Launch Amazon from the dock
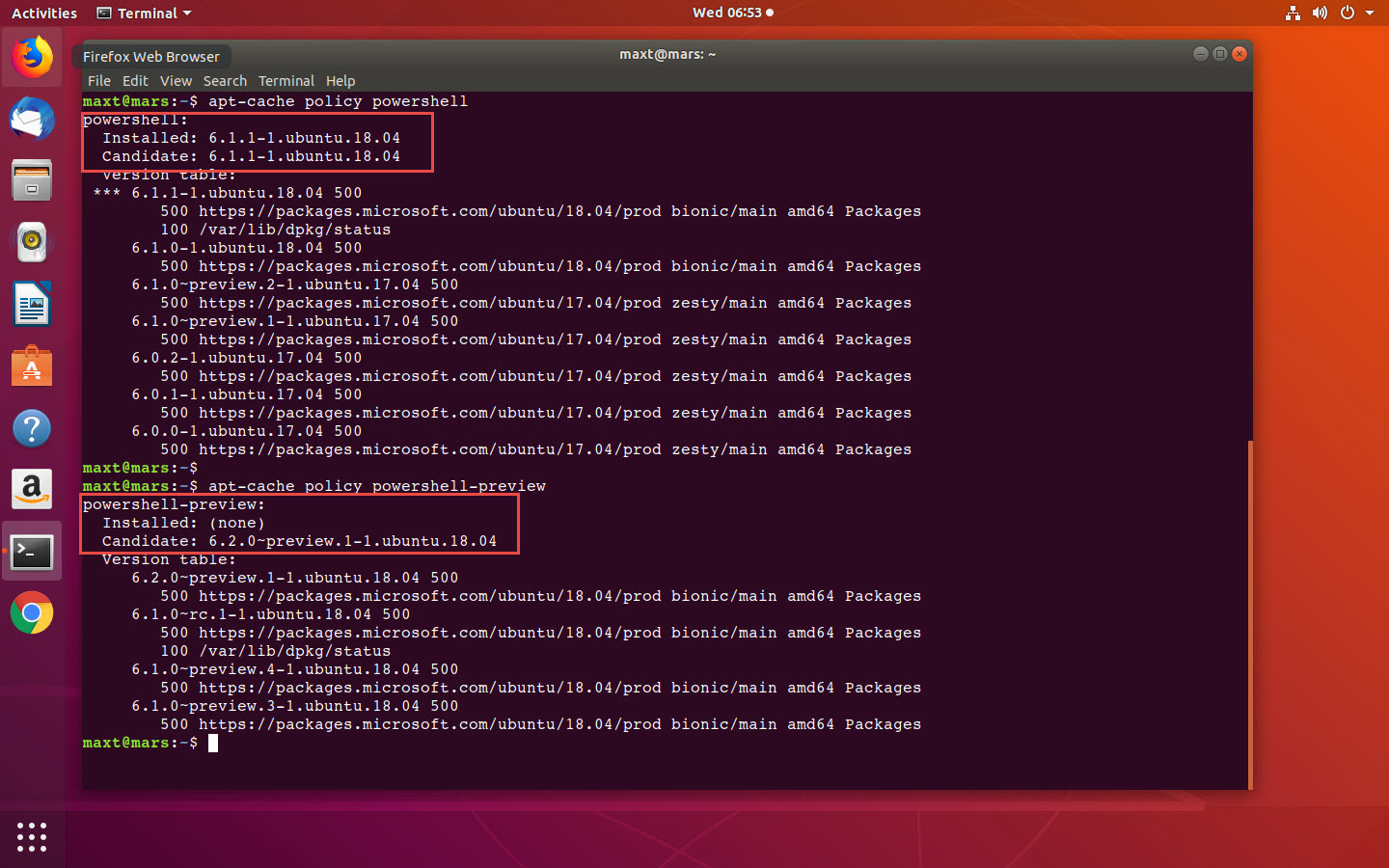This screenshot has height=868, width=1389. click(x=32, y=490)
